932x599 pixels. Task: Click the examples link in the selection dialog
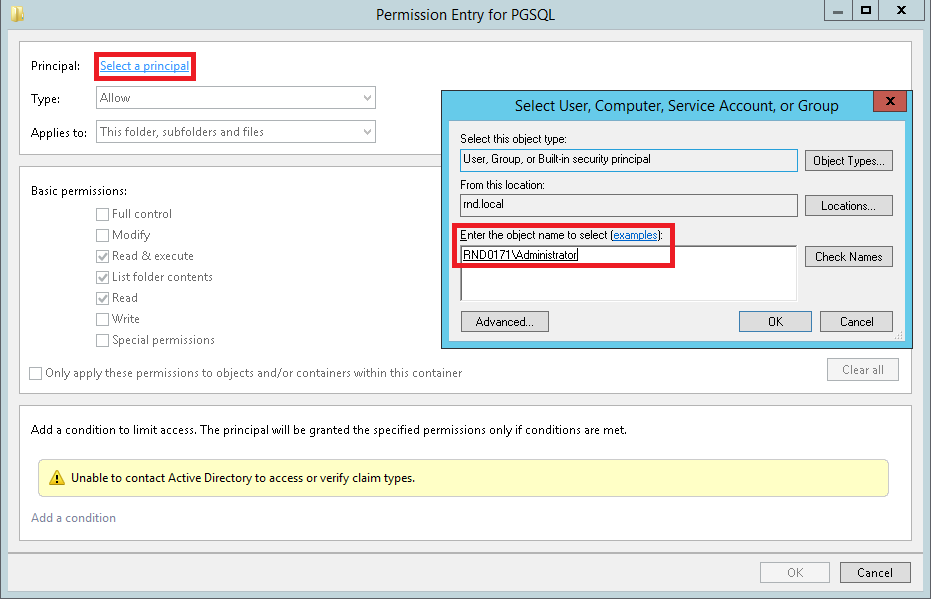634,235
